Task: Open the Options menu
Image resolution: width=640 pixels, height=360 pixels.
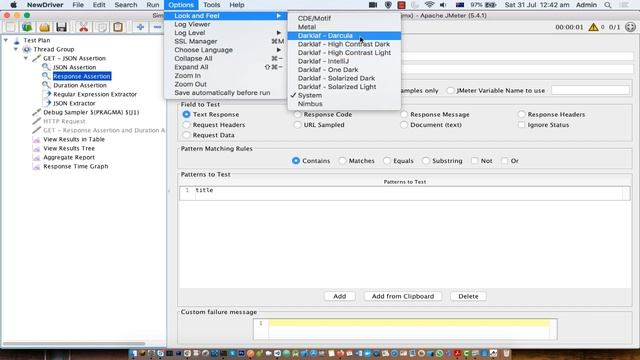Action: [x=181, y=5]
